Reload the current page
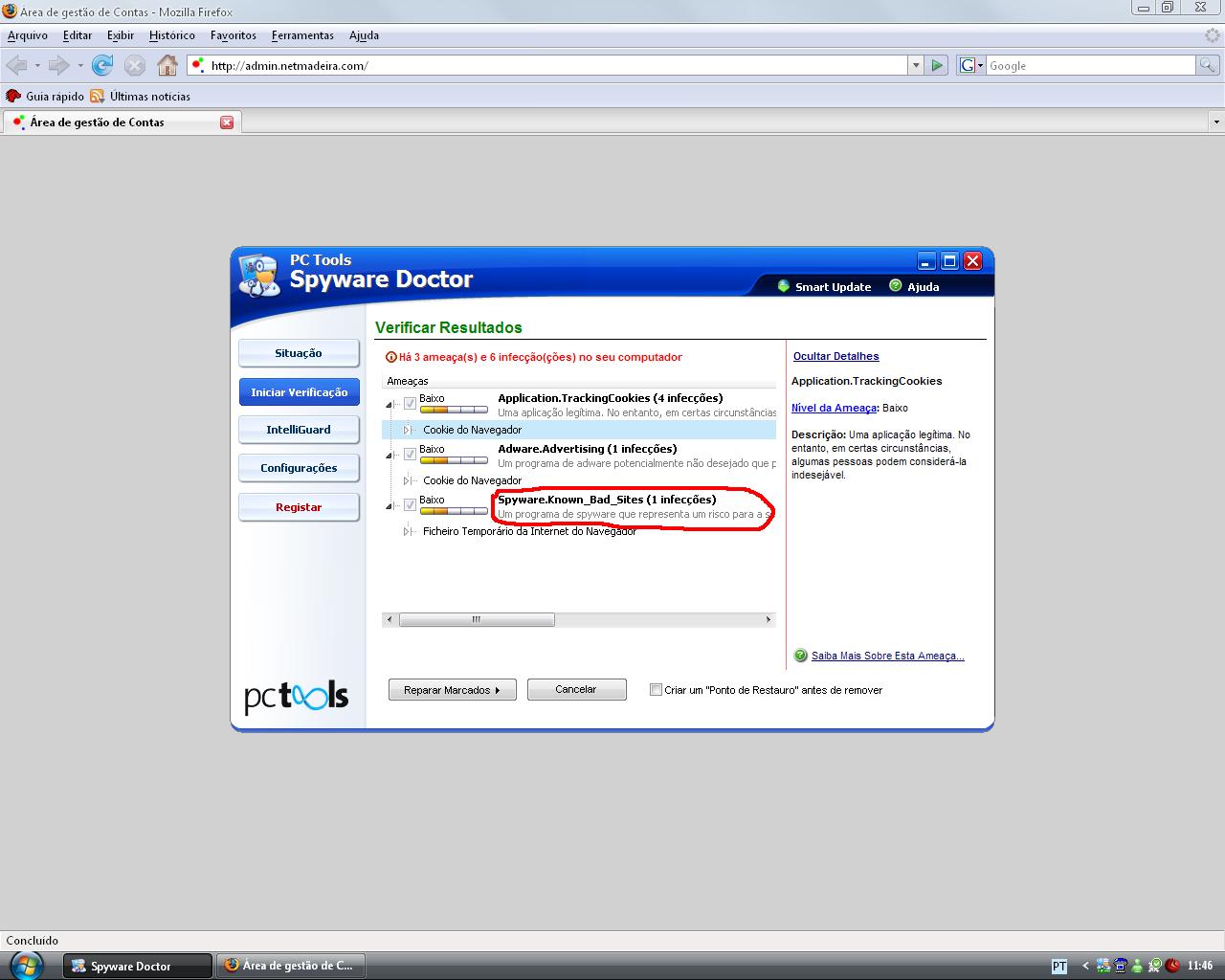The width and height of the screenshot is (1225, 980). 102,65
